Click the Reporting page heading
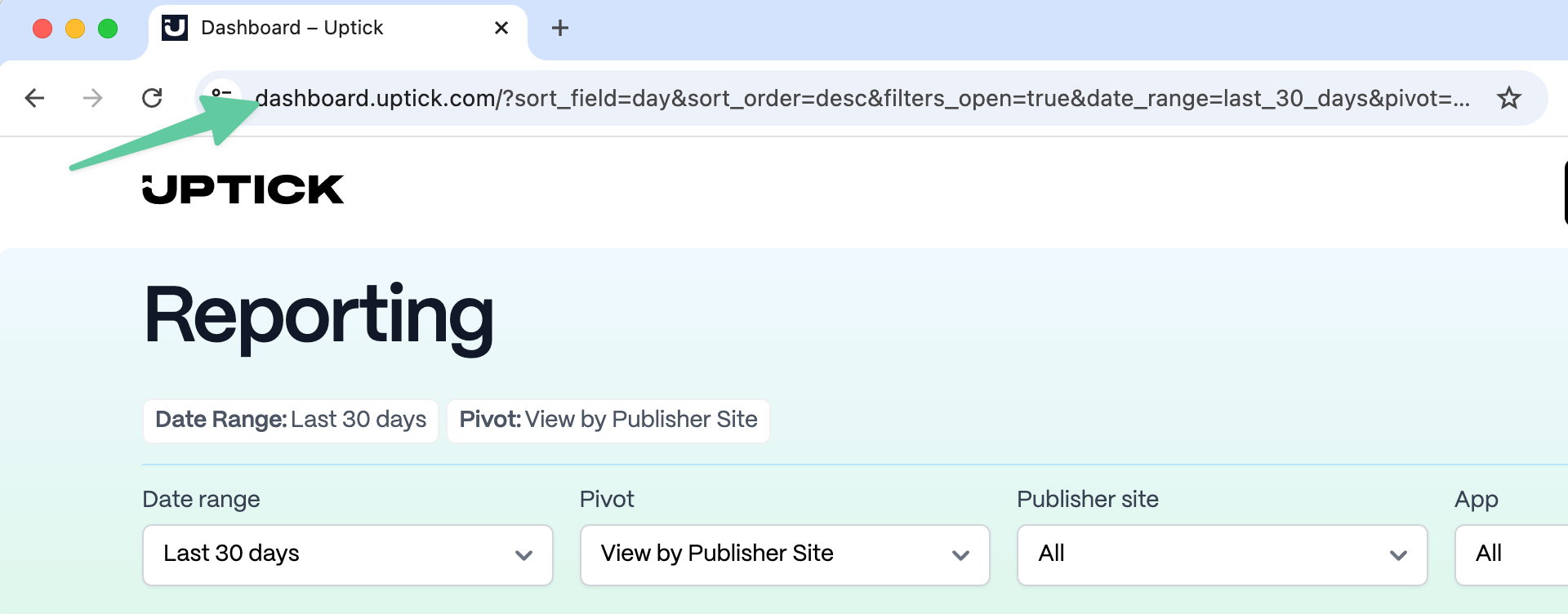Screen dimensions: 1568x614 (x=318, y=317)
